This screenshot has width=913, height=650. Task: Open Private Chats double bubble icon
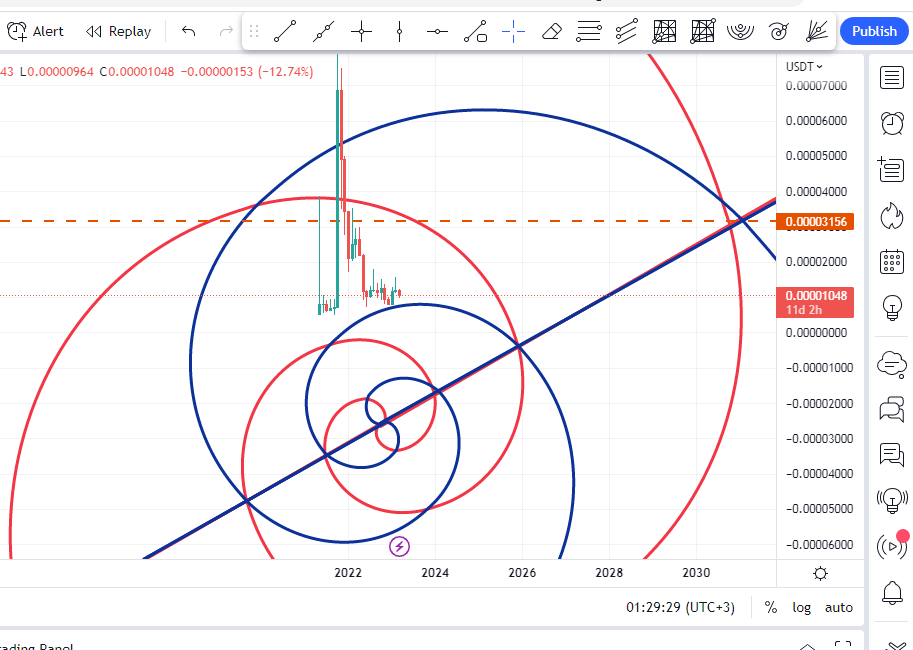click(891, 409)
